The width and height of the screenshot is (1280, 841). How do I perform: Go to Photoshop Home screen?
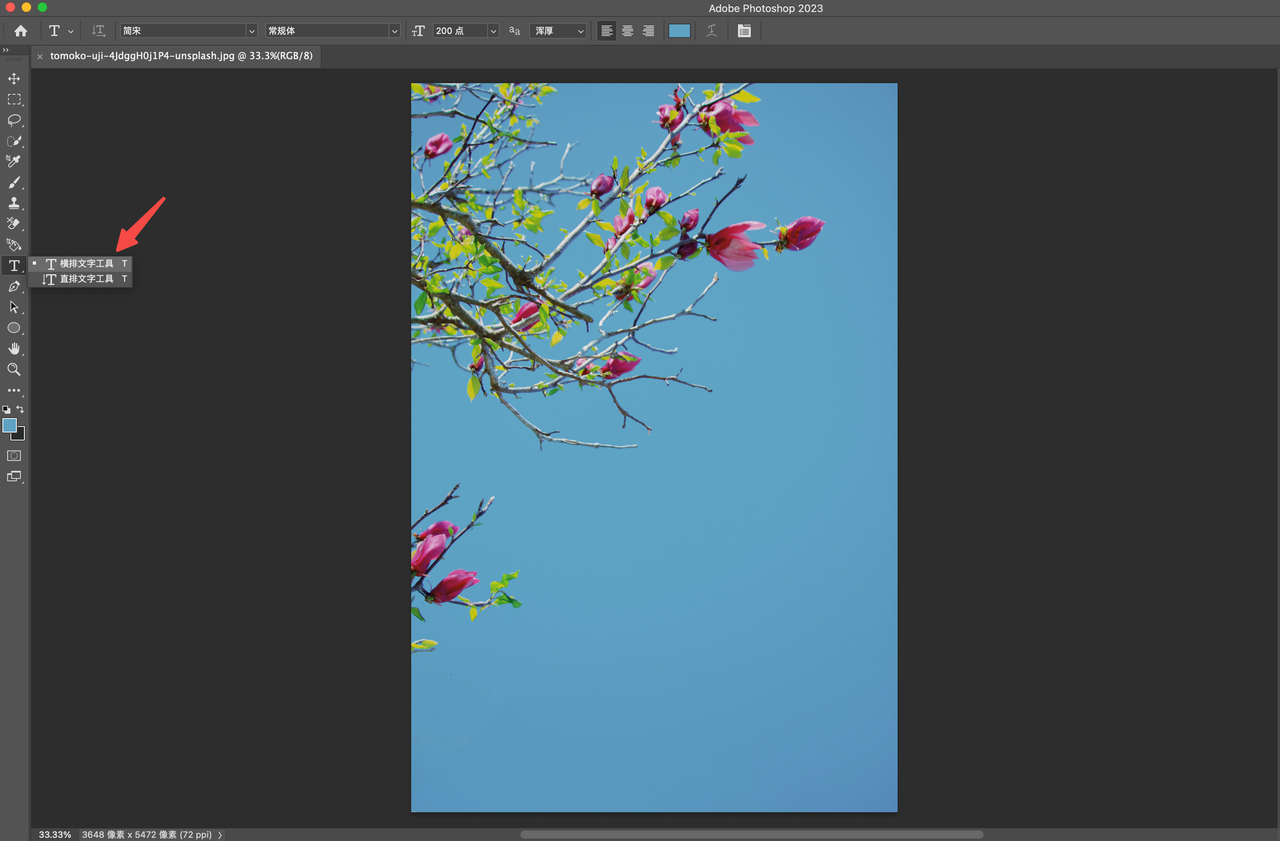20,31
